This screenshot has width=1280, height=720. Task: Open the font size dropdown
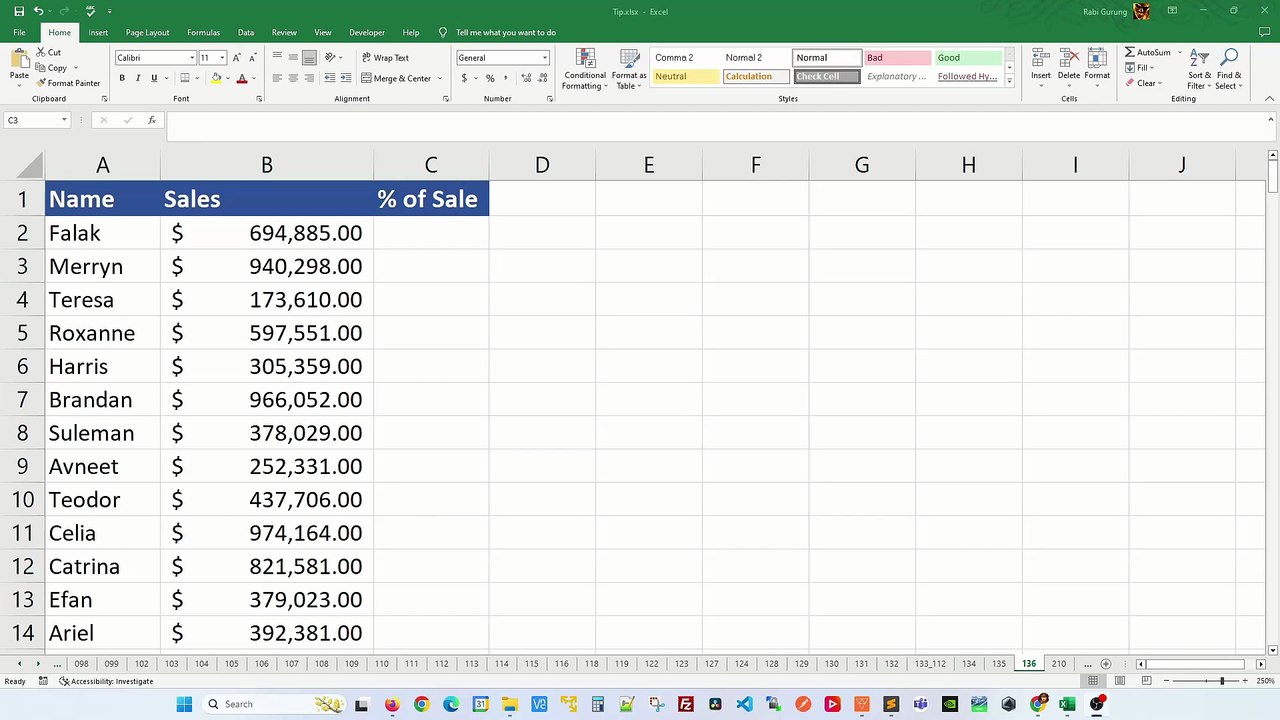point(222,58)
